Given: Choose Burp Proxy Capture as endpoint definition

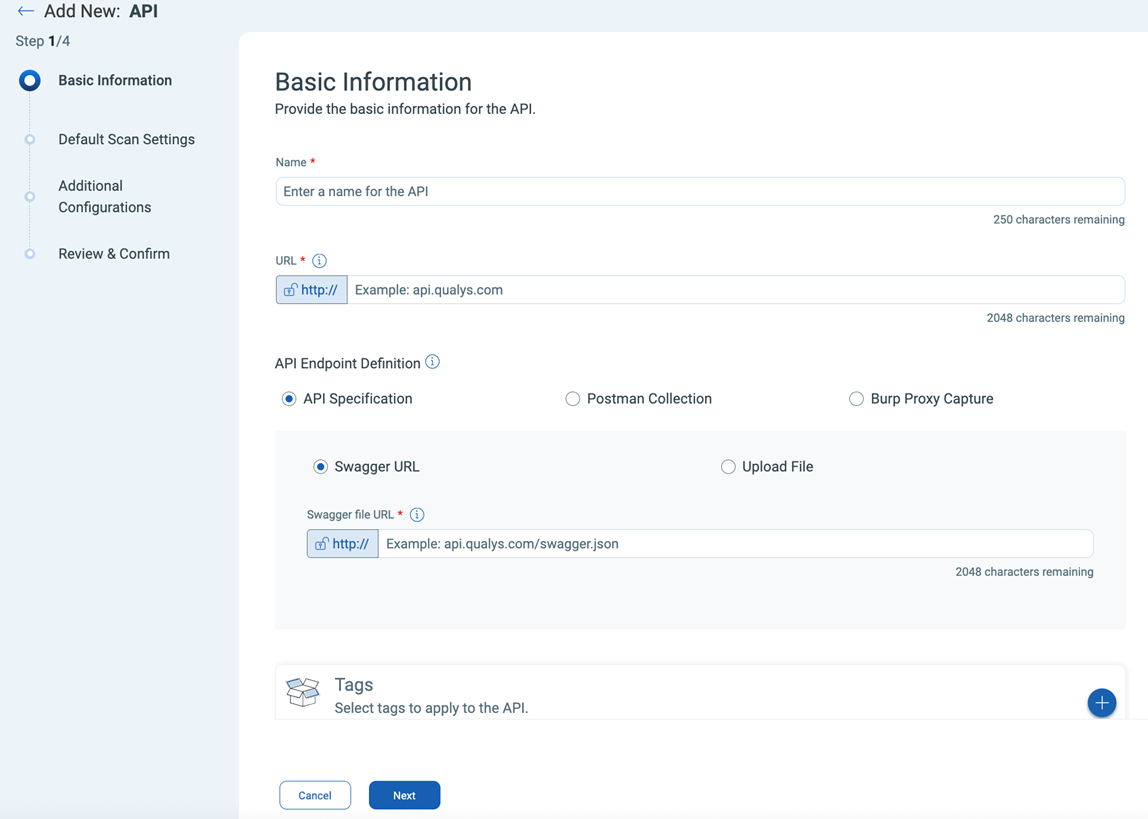Looking at the screenshot, I should click(856, 398).
